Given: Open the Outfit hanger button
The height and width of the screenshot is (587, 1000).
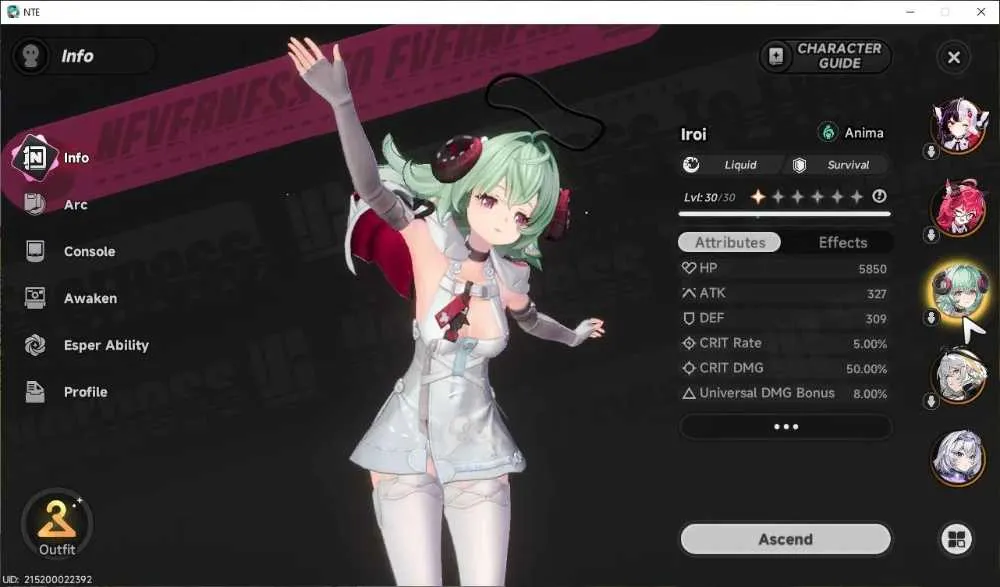Looking at the screenshot, I should click(57, 524).
